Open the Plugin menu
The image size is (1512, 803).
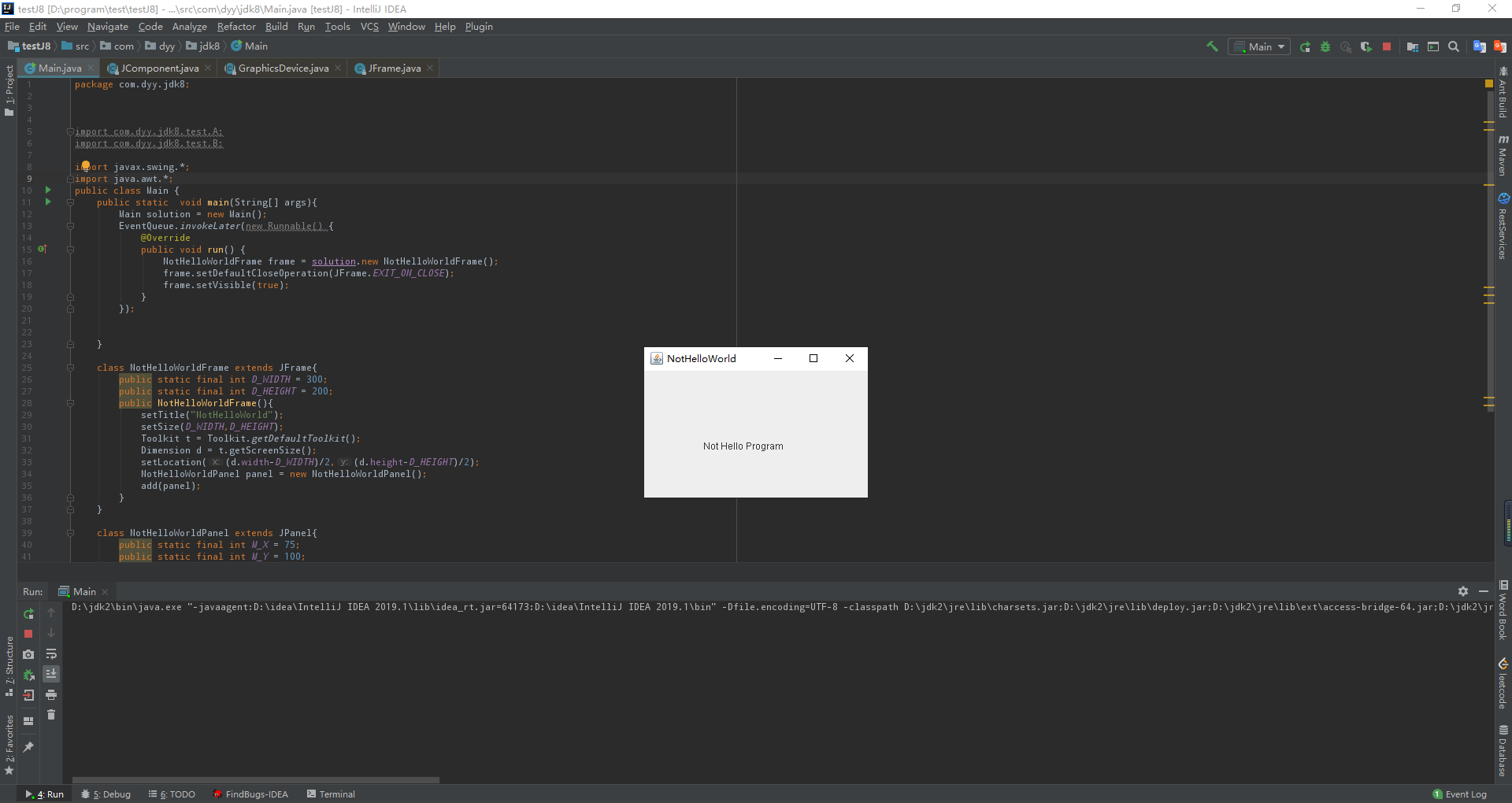tap(479, 27)
